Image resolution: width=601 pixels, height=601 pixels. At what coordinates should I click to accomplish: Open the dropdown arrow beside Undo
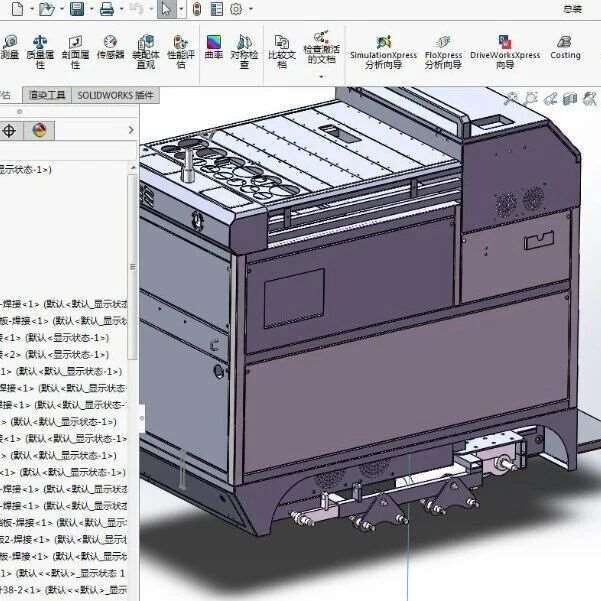(151, 9)
